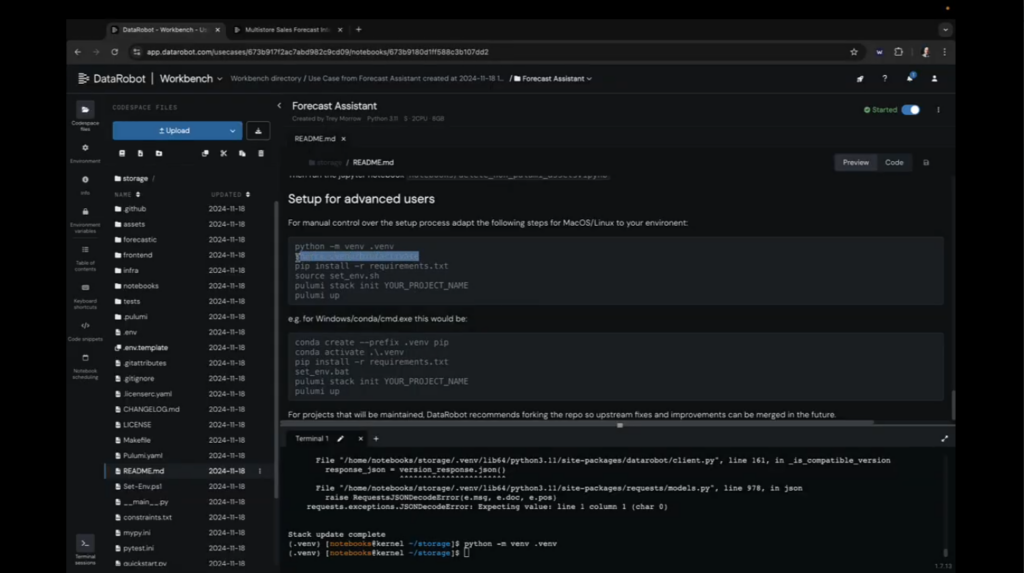Open notifications bell icon
The image size is (1024, 573).
(x=910, y=78)
